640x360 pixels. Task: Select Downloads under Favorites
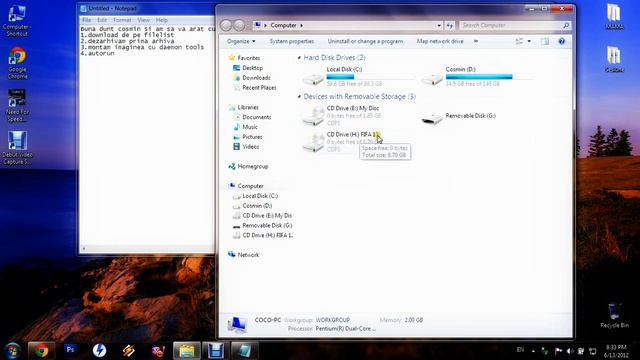[x=256, y=78]
